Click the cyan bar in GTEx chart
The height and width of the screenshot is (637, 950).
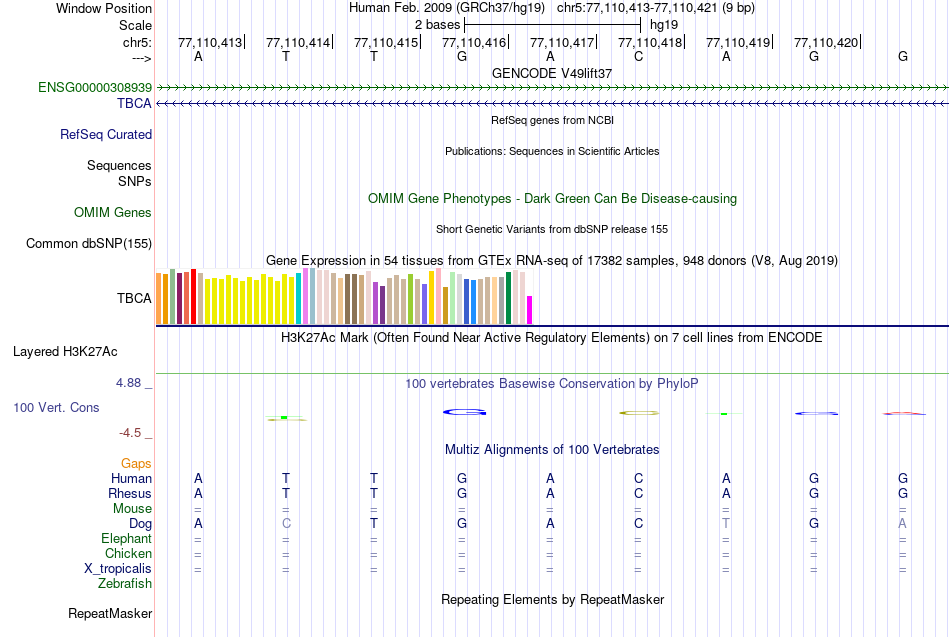tap(298, 299)
